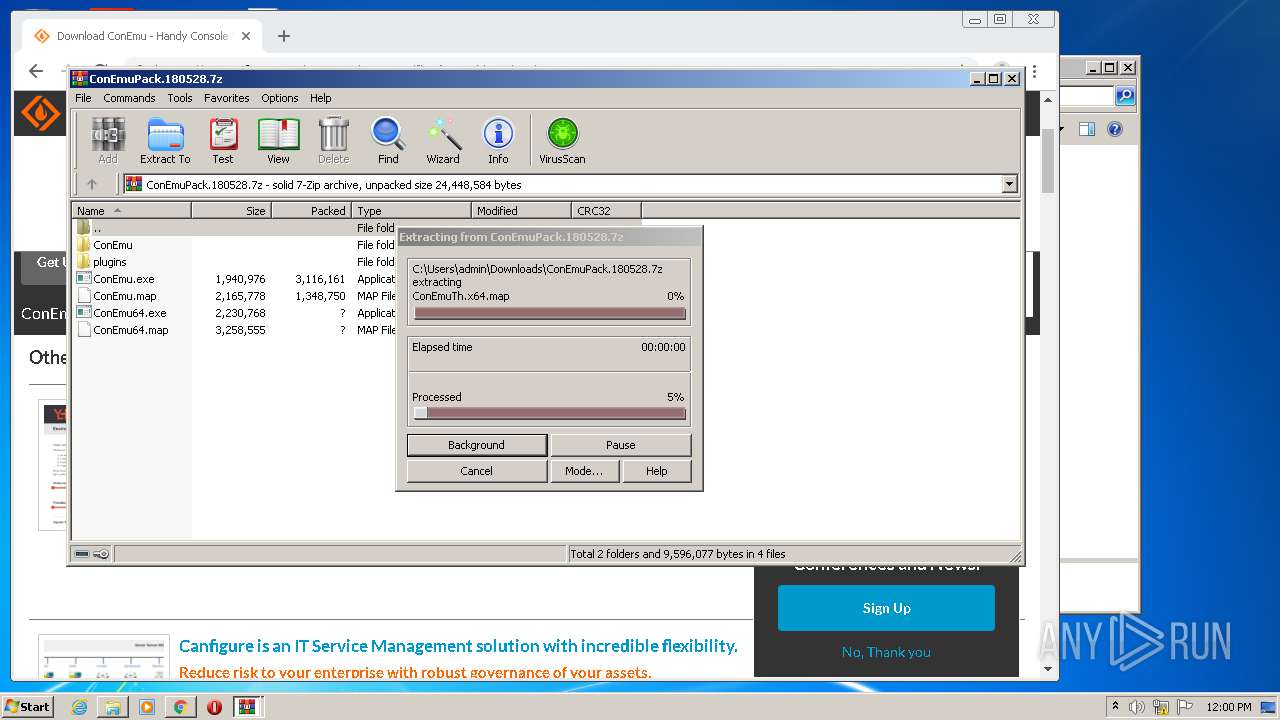Sort by the Name column header
The image size is (1280, 720).
click(x=132, y=210)
